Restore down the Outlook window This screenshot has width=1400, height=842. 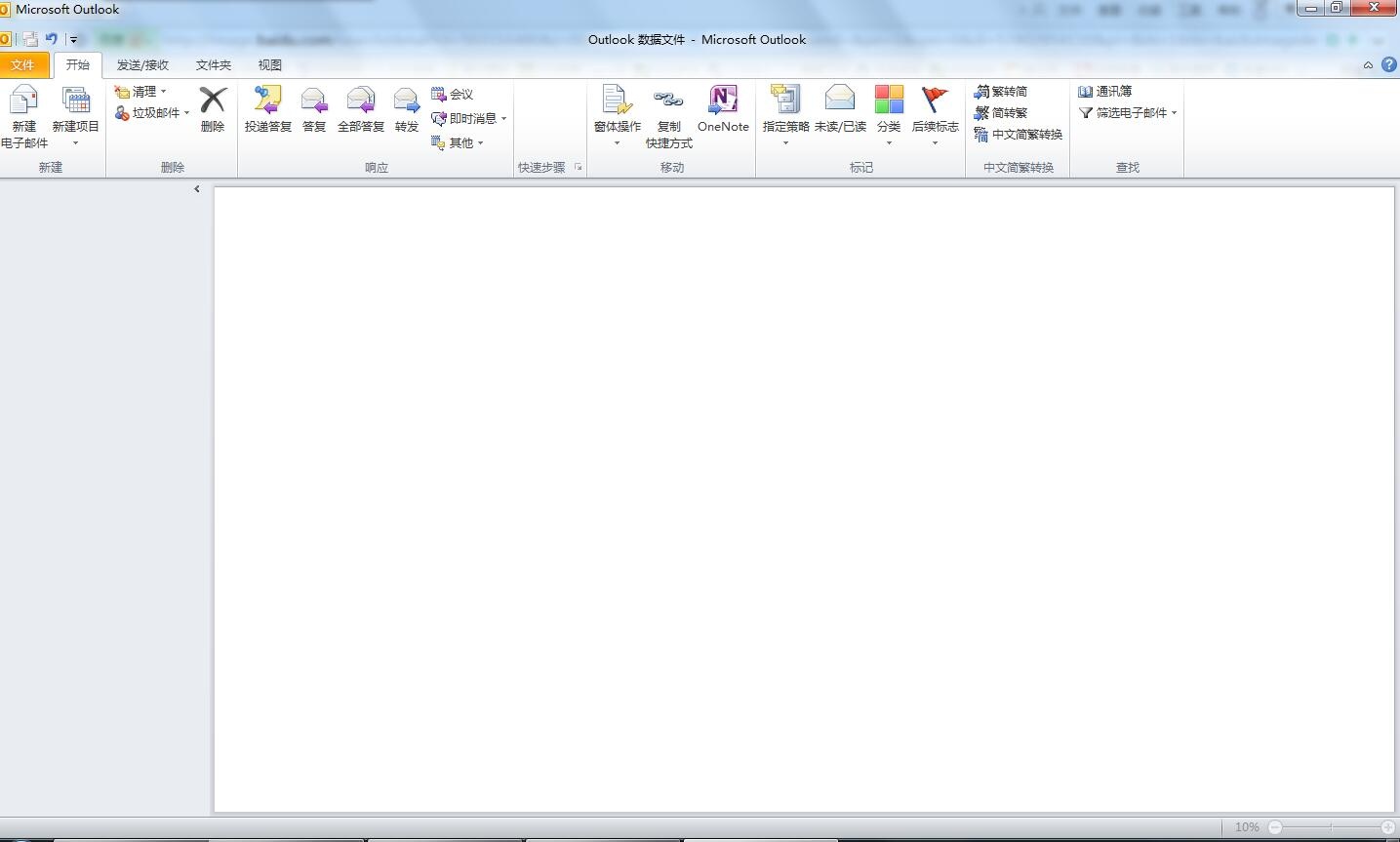pyautogui.click(x=1337, y=9)
